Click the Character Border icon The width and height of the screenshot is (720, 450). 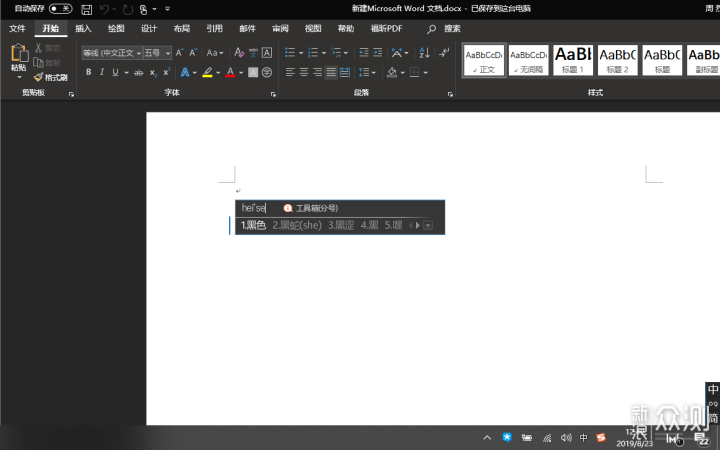coord(267,52)
